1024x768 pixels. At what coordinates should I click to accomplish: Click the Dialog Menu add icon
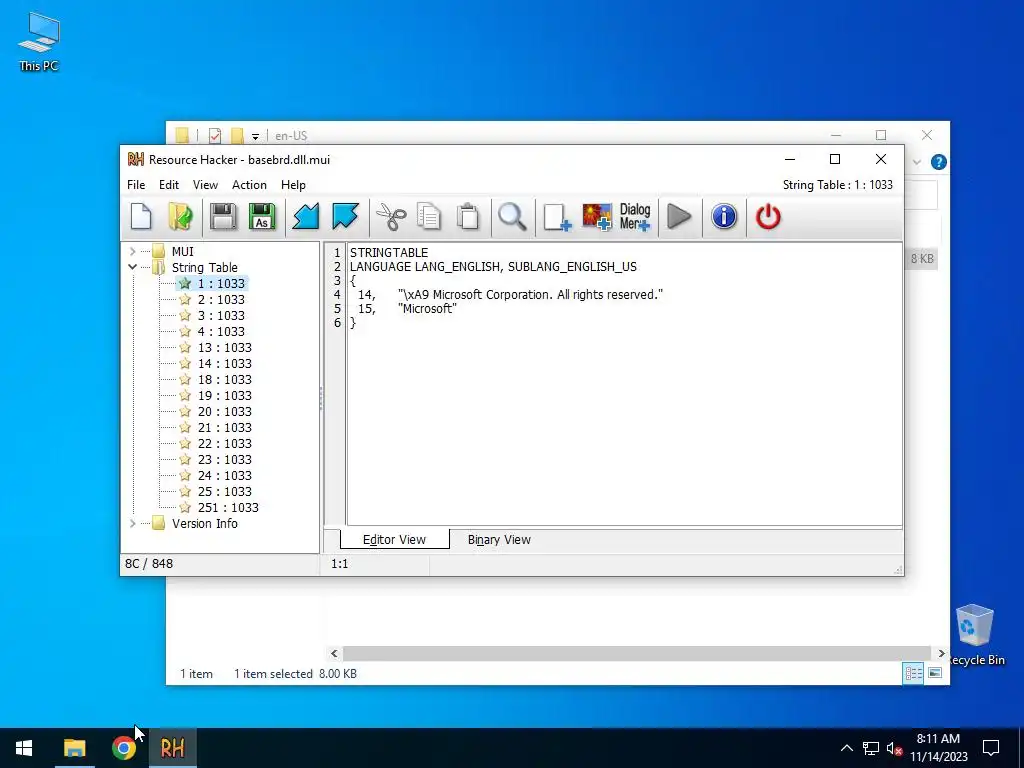tap(635, 217)
